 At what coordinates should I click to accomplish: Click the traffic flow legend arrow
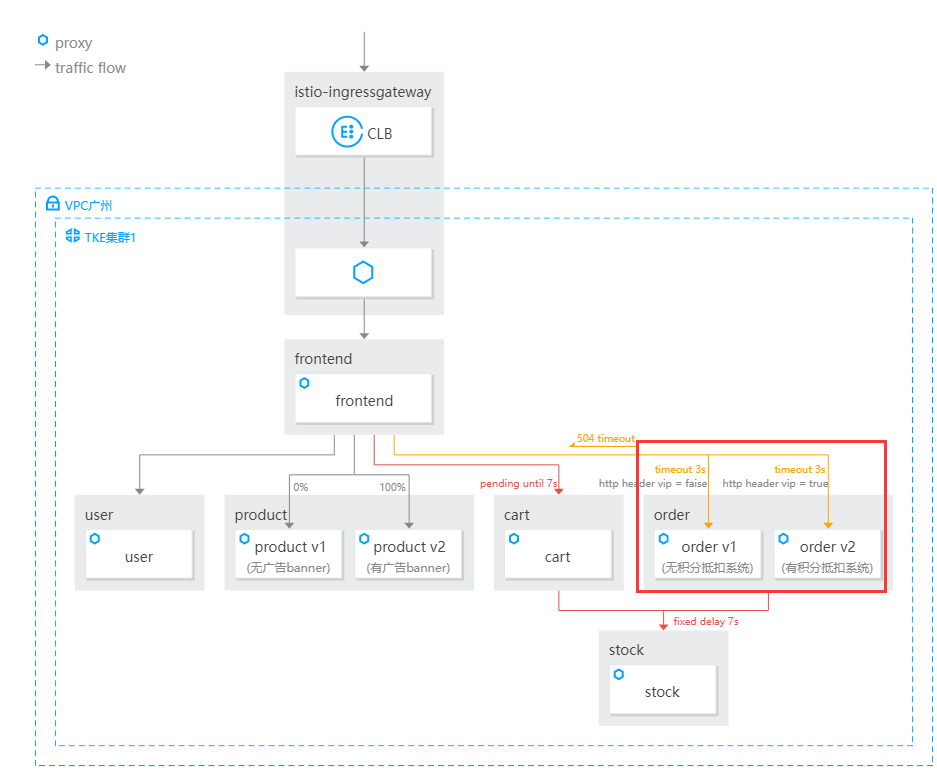click(42, 66)
